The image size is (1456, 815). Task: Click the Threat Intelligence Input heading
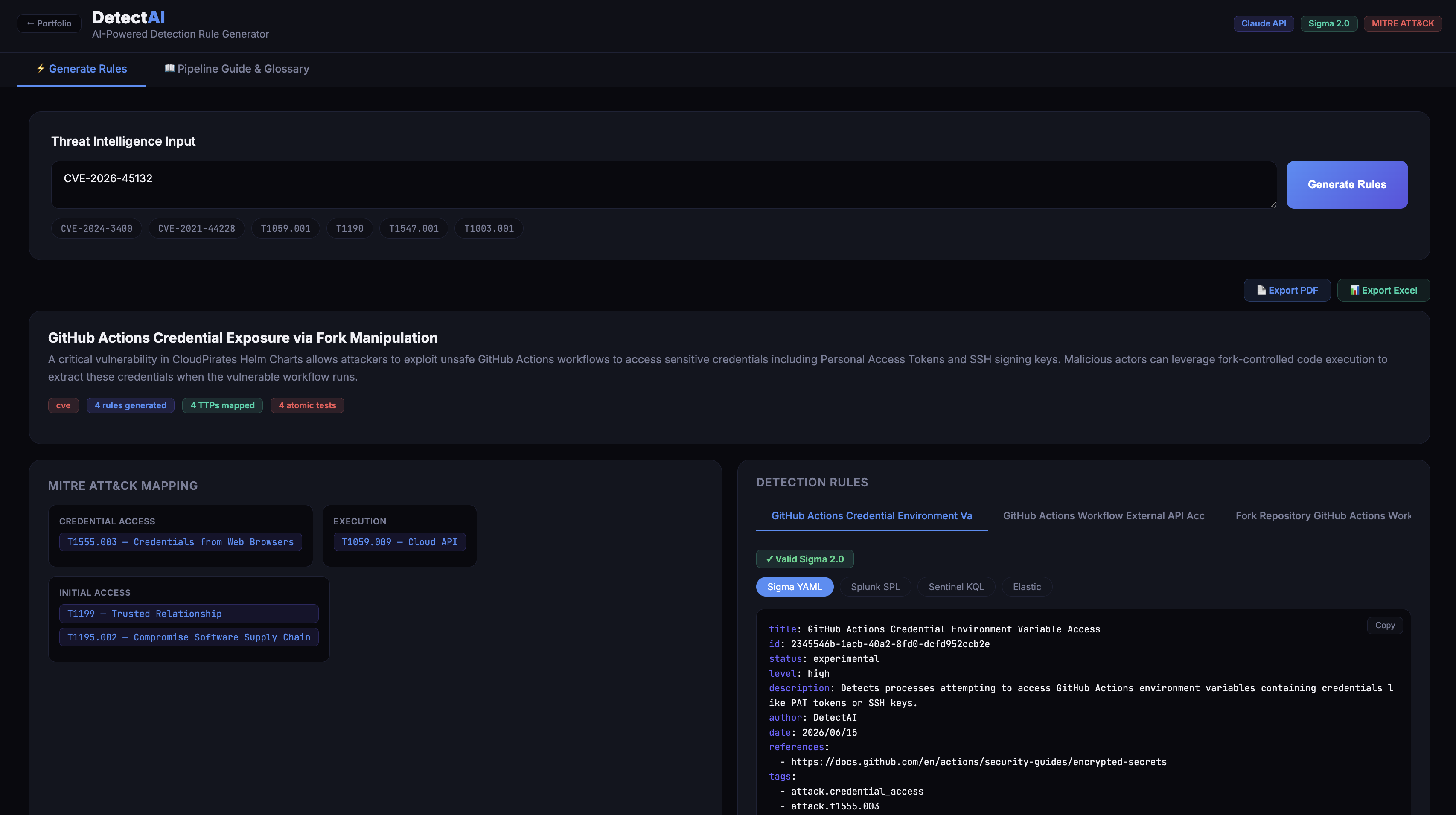123,141
